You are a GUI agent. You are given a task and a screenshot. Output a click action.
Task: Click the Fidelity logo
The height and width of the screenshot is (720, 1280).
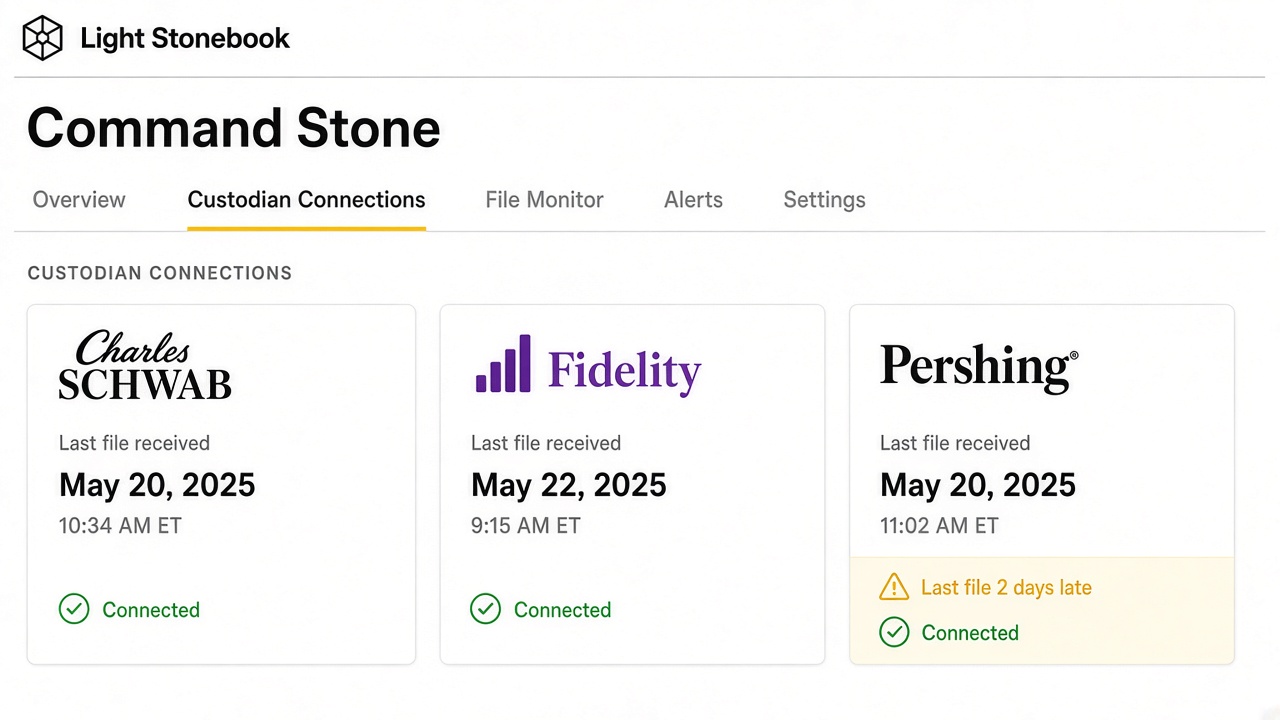(588, 367)
